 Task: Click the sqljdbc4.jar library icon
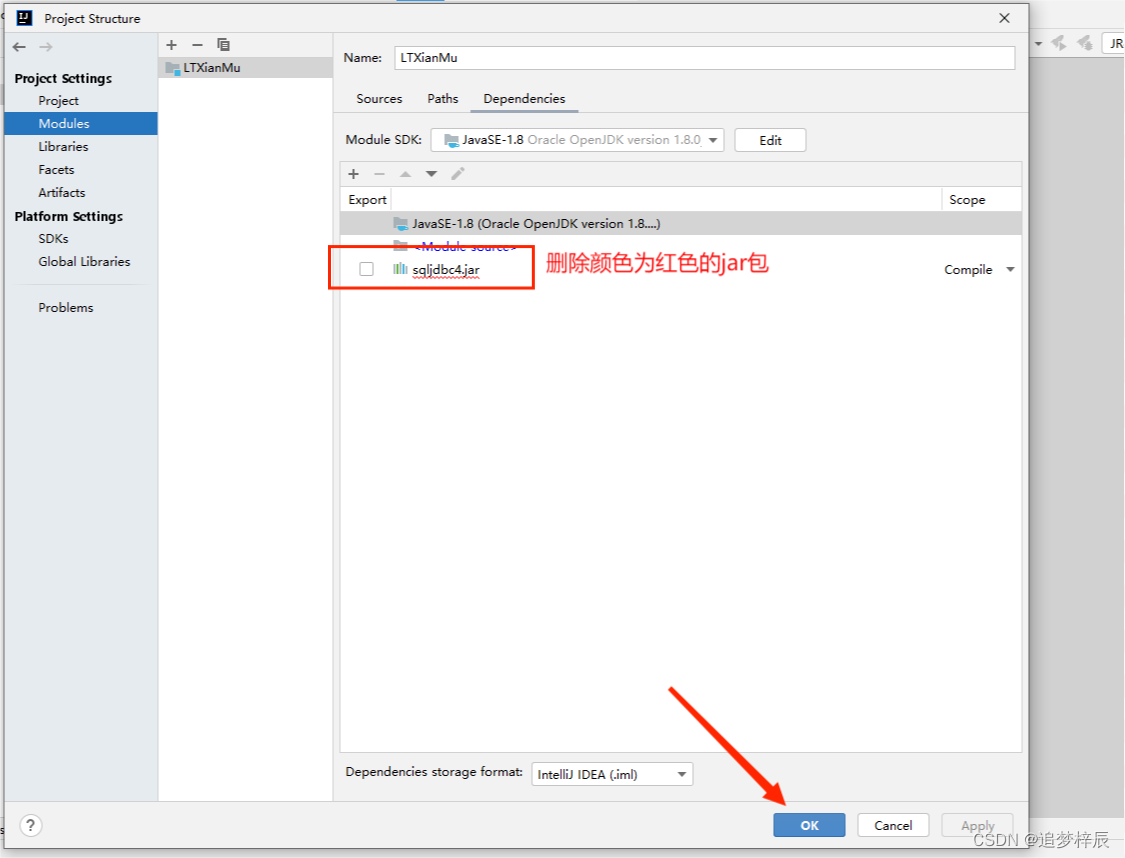click(x=400, y=269)
